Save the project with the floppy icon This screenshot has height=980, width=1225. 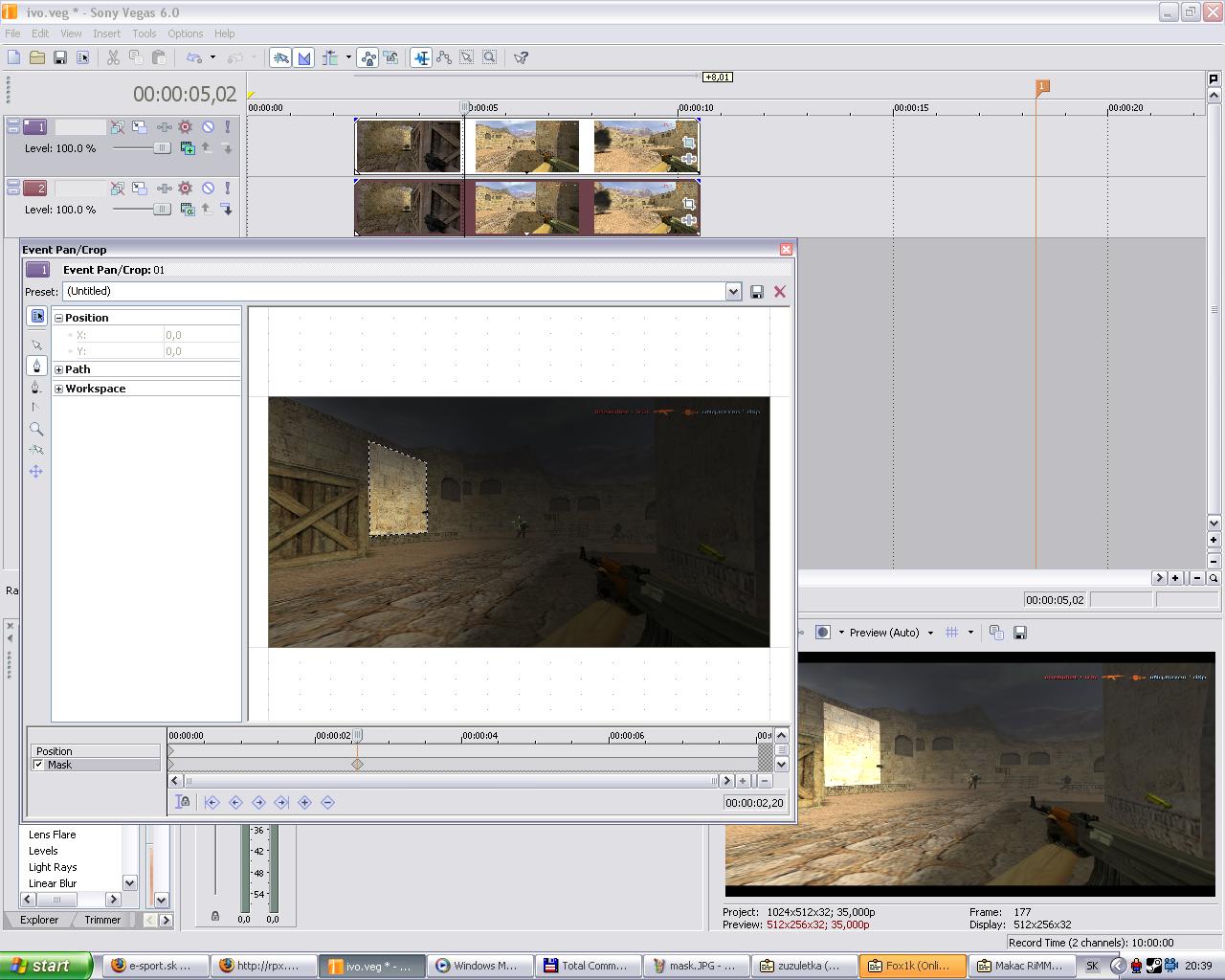point(60,57)
